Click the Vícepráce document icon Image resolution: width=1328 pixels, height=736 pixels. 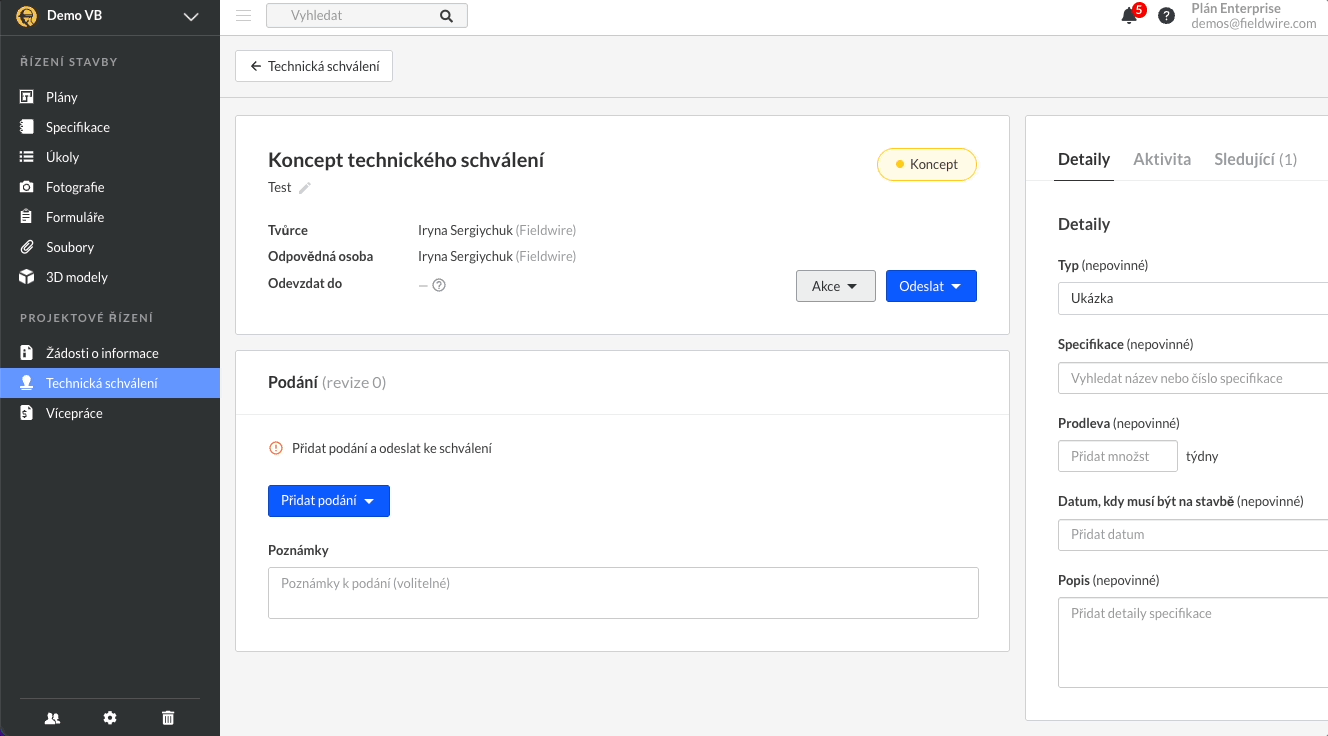click(27, 413)
